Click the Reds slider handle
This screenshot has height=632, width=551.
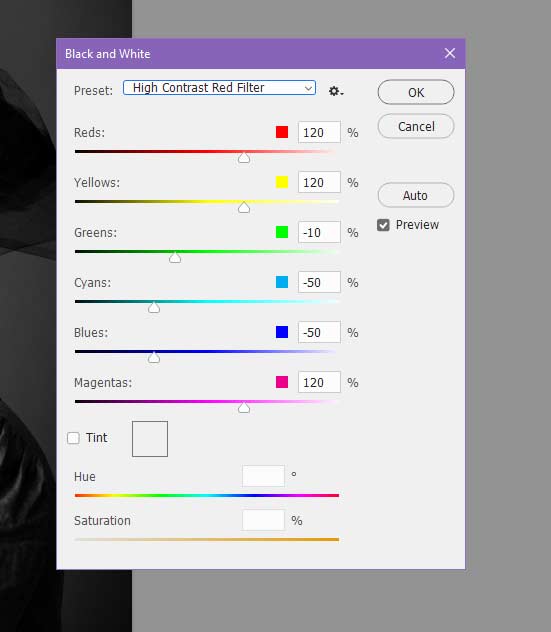point(244,158)
